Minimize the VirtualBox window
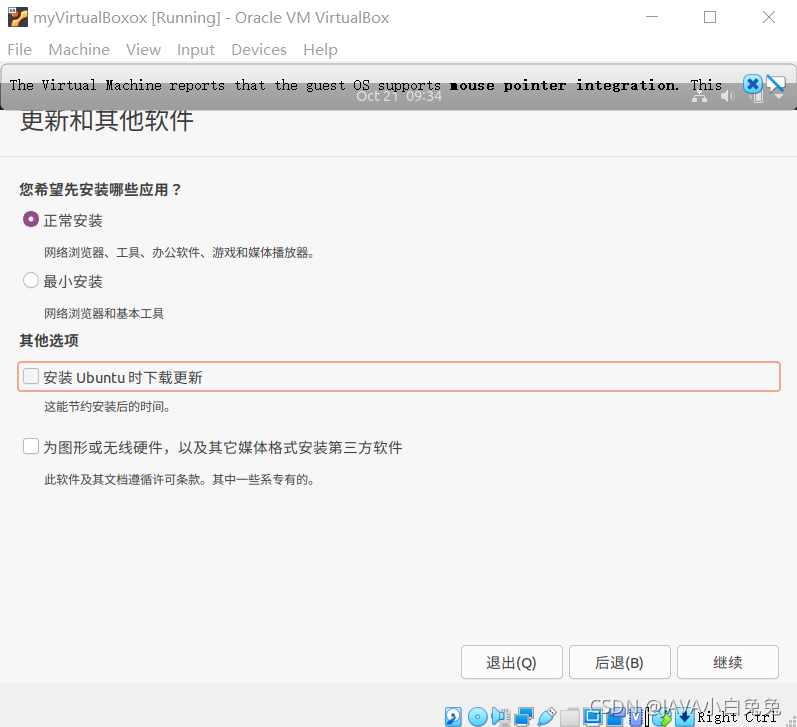797x727 pixels. [x=652, y=17]
